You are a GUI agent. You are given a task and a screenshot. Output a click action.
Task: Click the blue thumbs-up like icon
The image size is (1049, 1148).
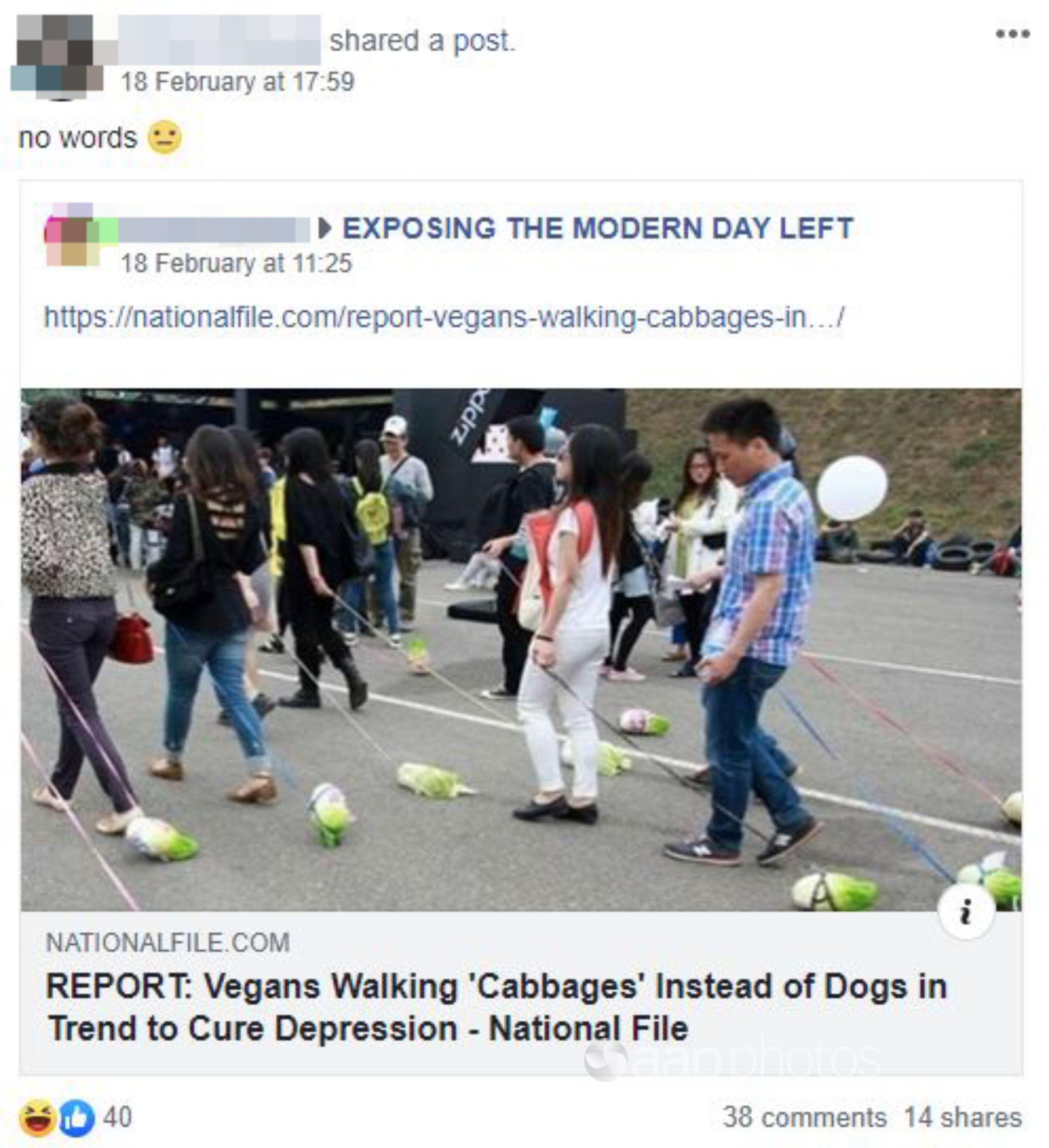click(76, 1118)
